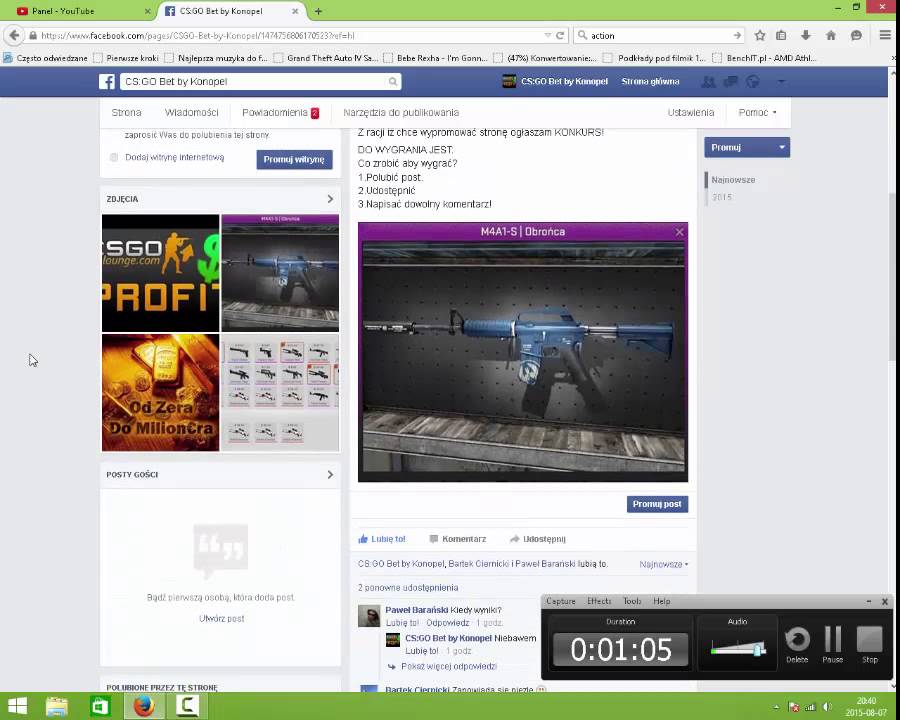Tick Dodaj witrynę internetową checkbox
Screen dimensions: 900x720
click(x=114, y=157)
